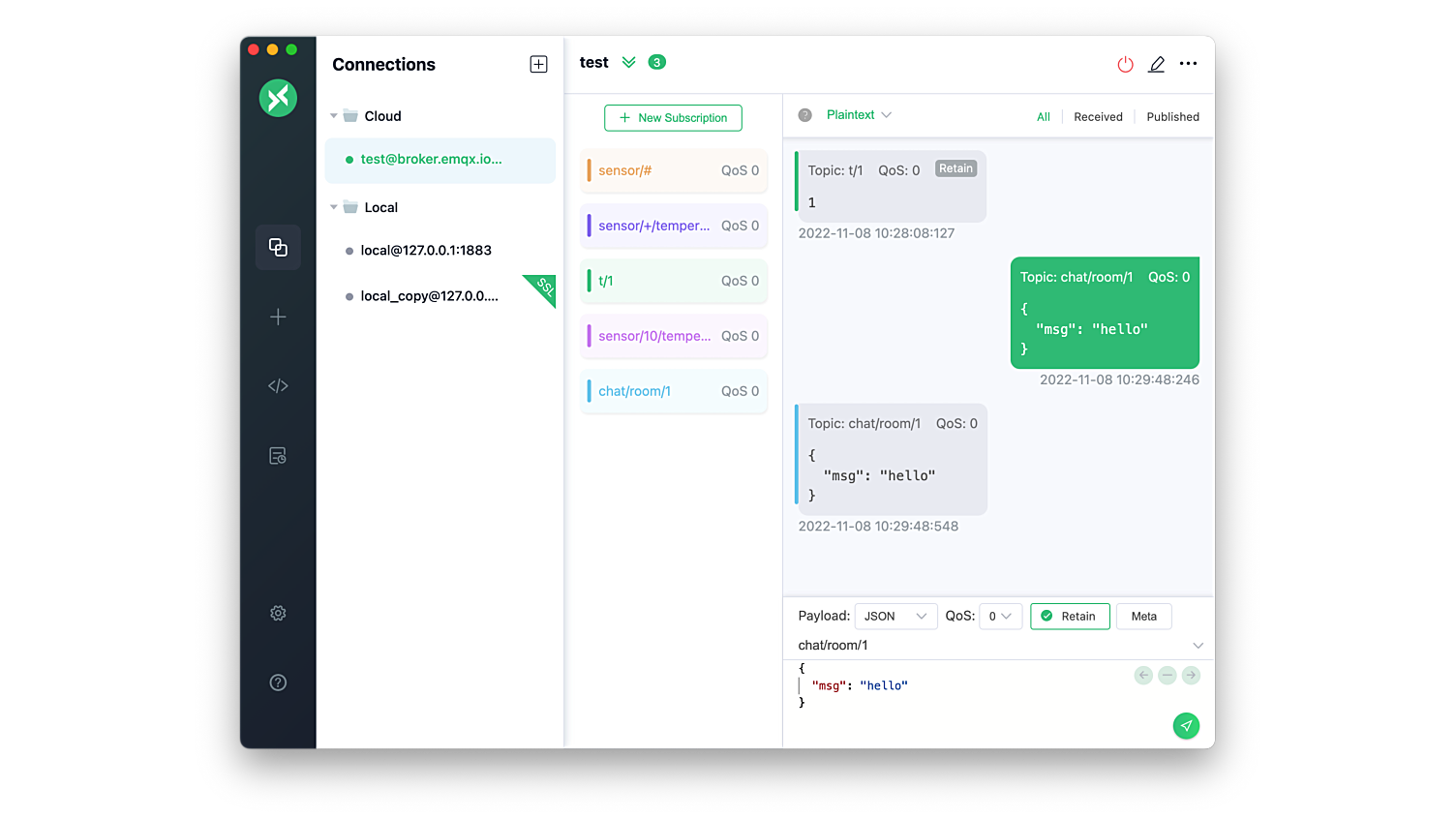Open the QoS level dropdown

click(x=1001, y=616)
